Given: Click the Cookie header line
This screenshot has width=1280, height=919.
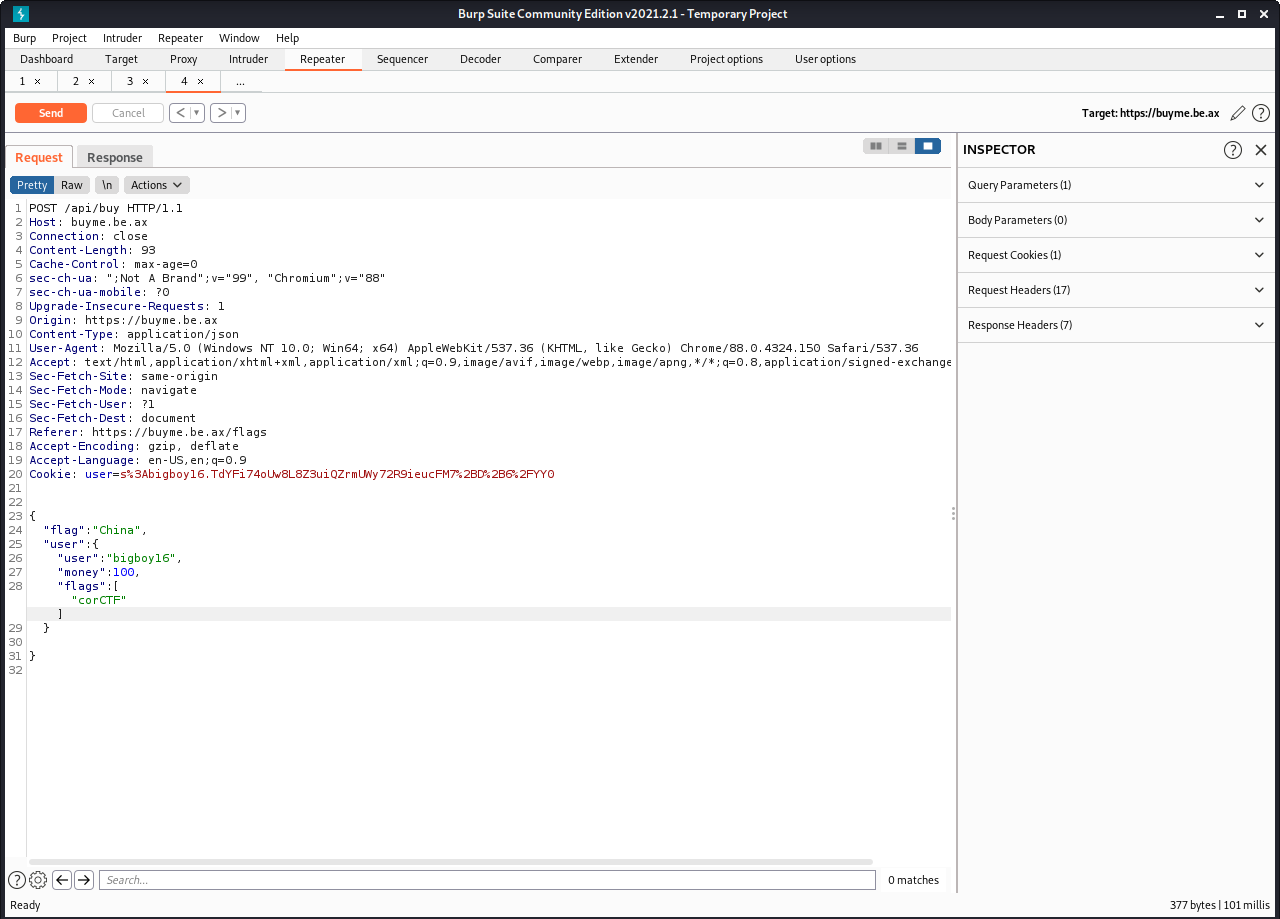Looking at the screenshot, I should pos(292,474).
